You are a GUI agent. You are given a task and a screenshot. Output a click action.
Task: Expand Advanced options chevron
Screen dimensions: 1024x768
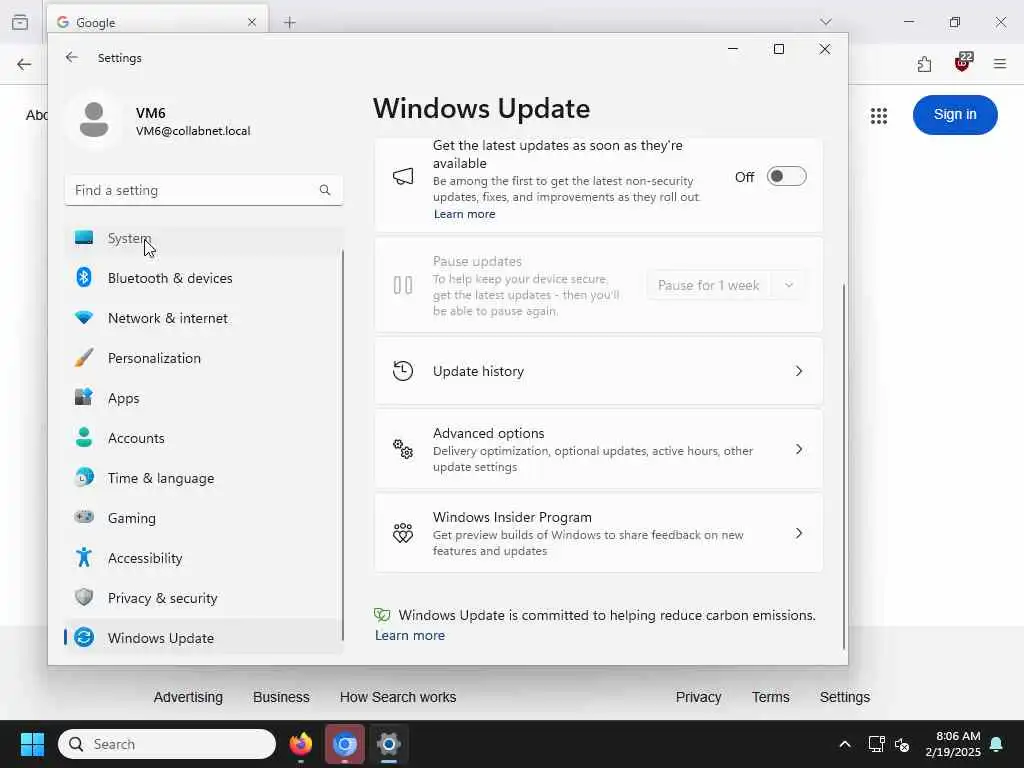[799, 449]
